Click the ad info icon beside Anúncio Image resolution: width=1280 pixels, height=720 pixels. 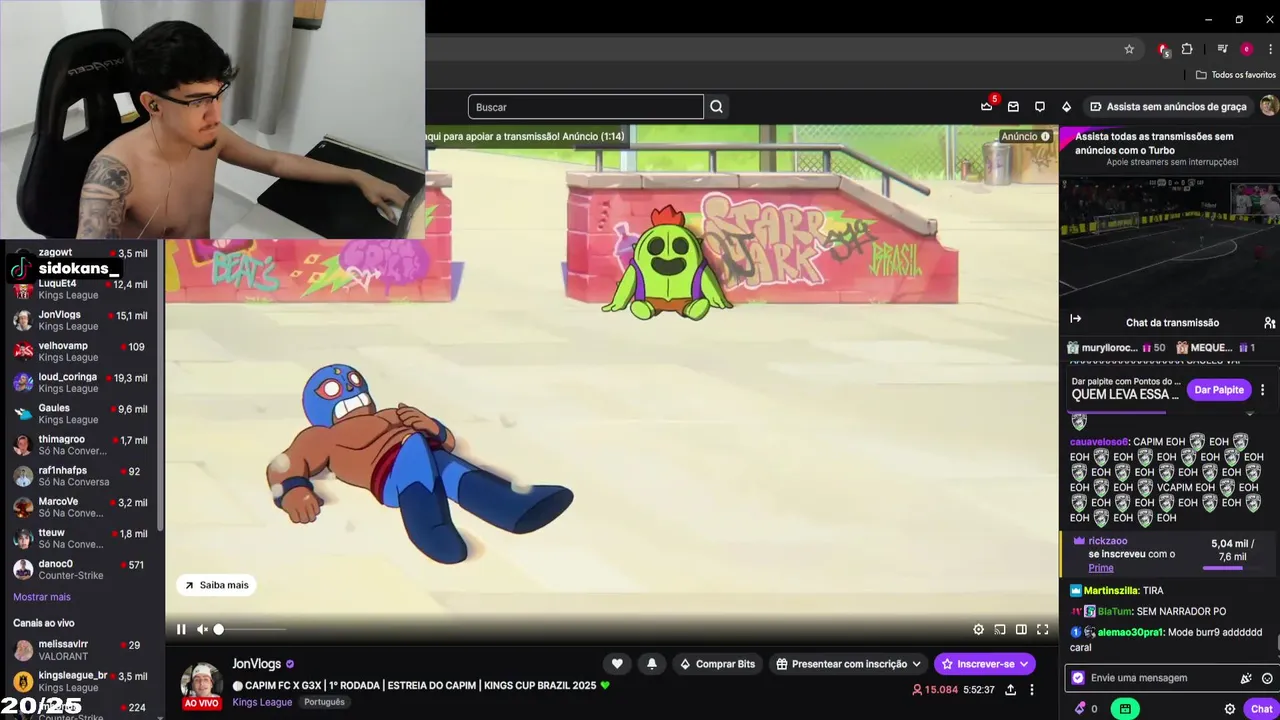click(x=1045, y=137)
